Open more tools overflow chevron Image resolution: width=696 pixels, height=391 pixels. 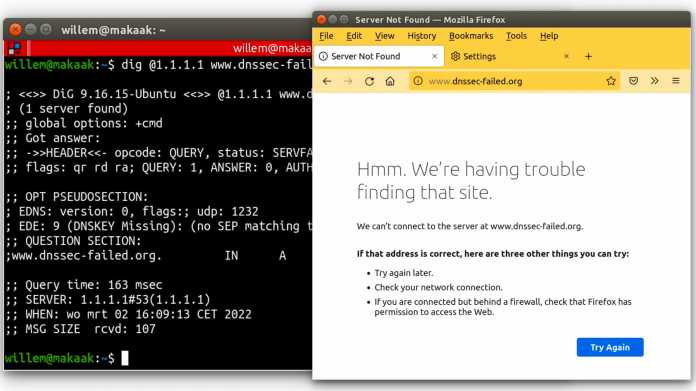655,81
